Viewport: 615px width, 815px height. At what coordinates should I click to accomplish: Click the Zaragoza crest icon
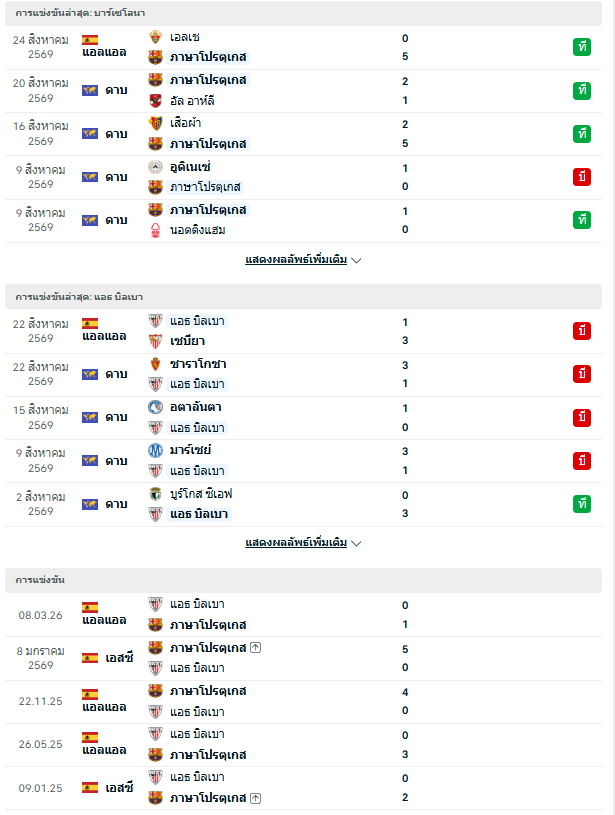[155, 364]
